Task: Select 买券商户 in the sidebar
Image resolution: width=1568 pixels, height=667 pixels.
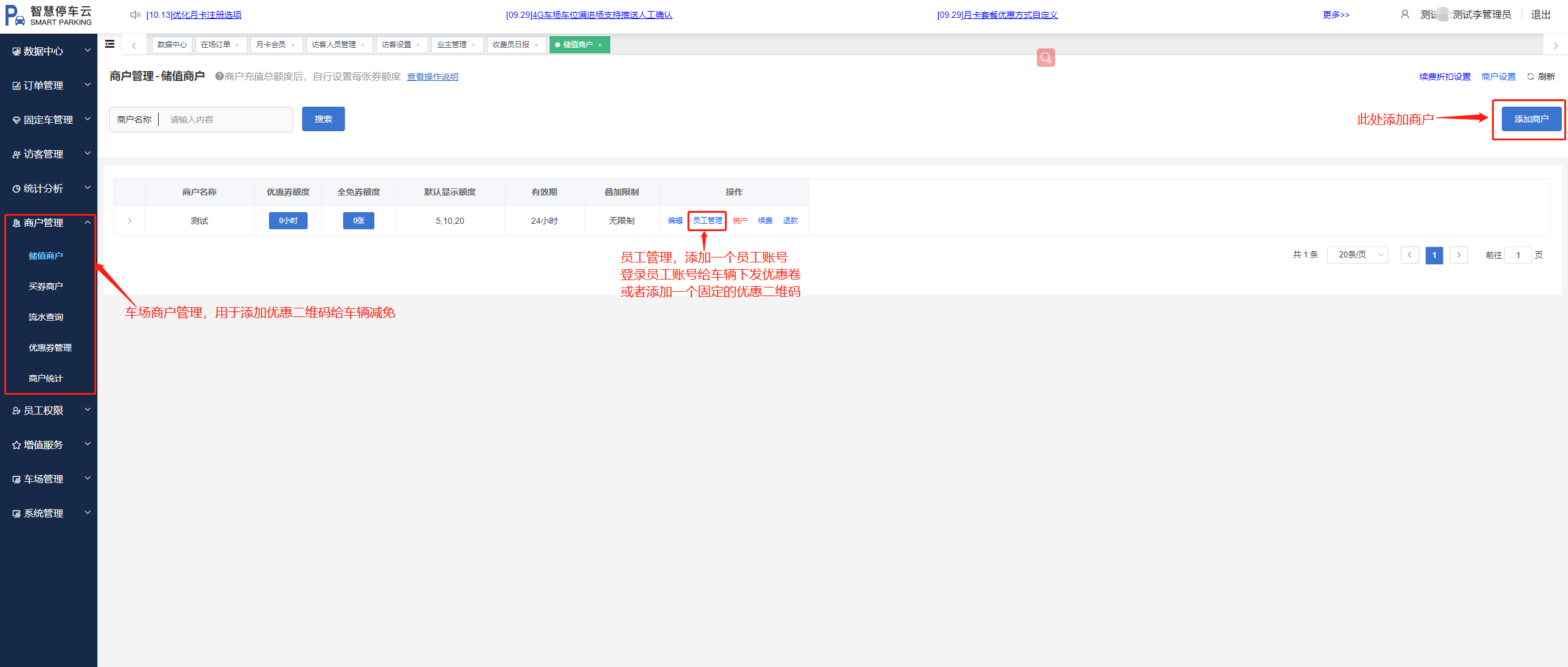Action: 46,286
